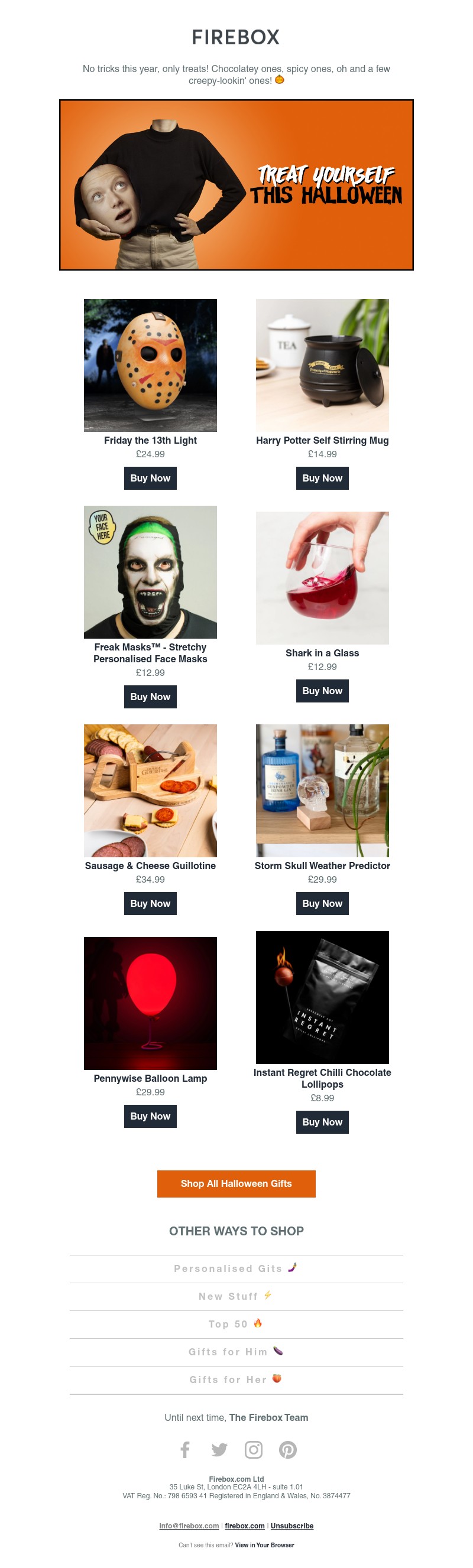Screen dimensions: 473x1568
Task: Click the FIREBOX logo at top
Action: [236, 38]
